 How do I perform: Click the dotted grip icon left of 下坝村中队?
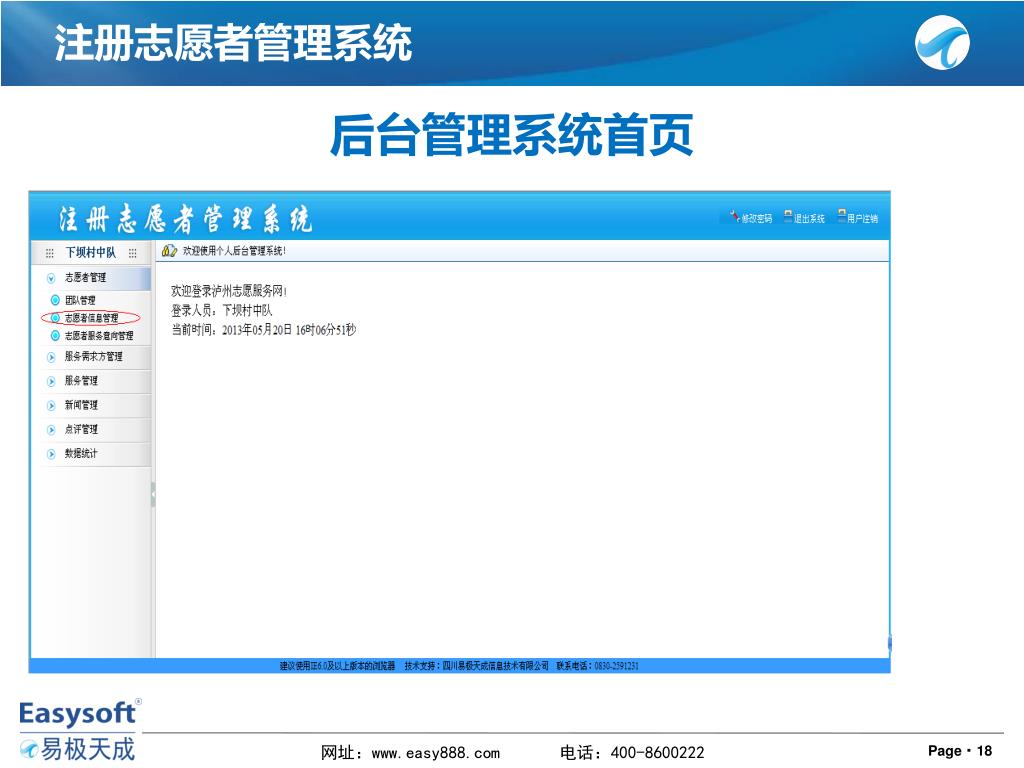coord(50,253)
